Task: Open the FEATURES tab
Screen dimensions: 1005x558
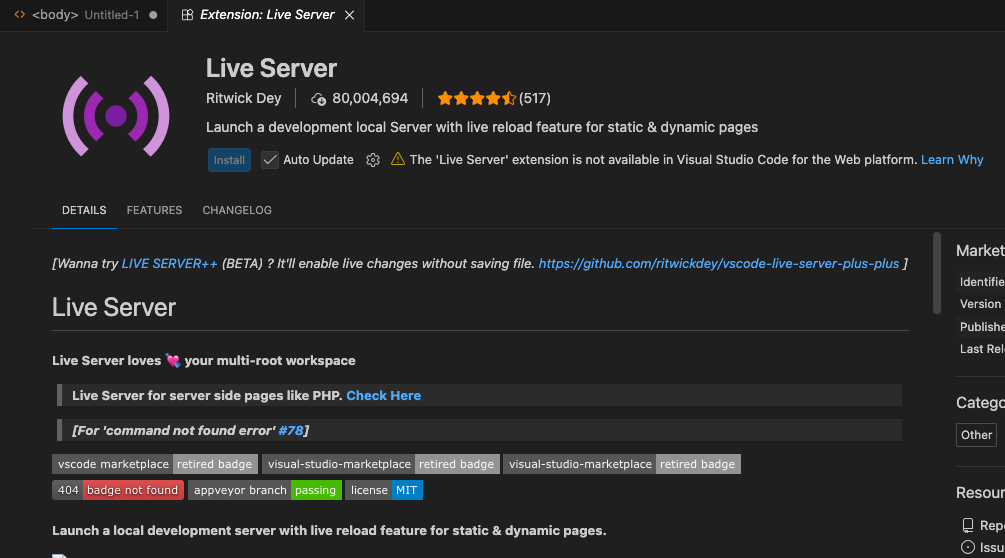Action: coord(154,210)
